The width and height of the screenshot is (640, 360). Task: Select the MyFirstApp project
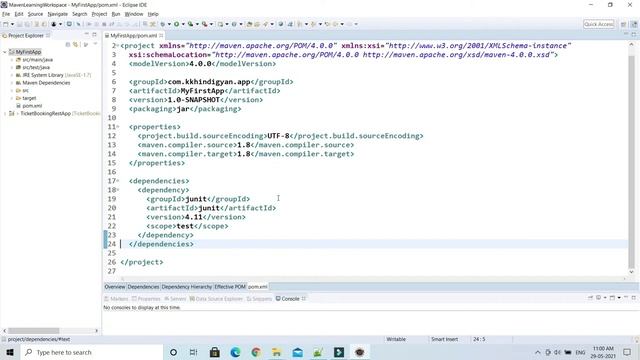(28, 52)
